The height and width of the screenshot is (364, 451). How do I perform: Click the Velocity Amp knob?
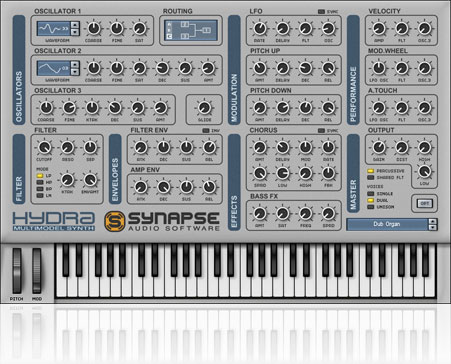(x=379, y=29)
